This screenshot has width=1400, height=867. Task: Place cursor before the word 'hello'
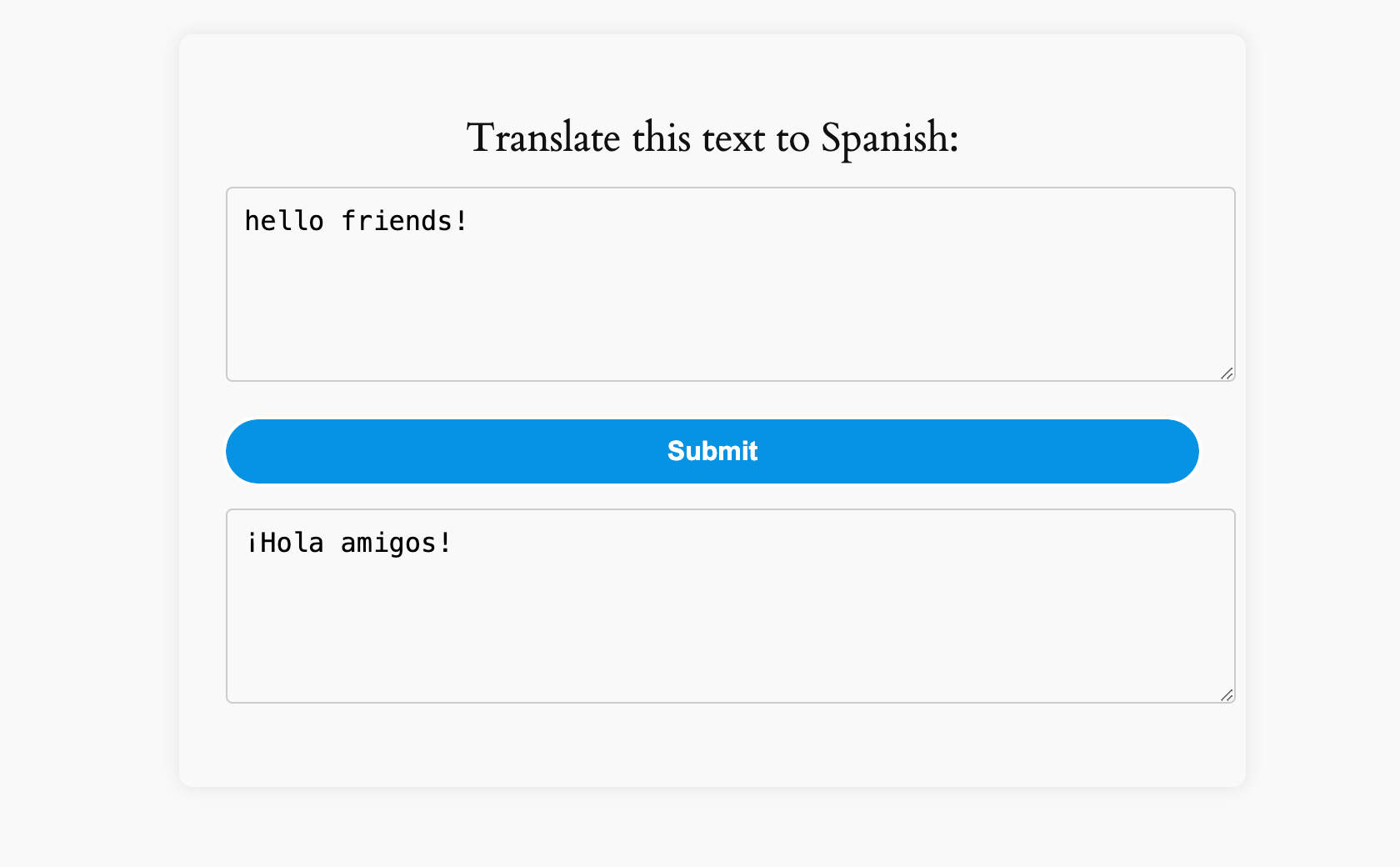coord(245,220)
